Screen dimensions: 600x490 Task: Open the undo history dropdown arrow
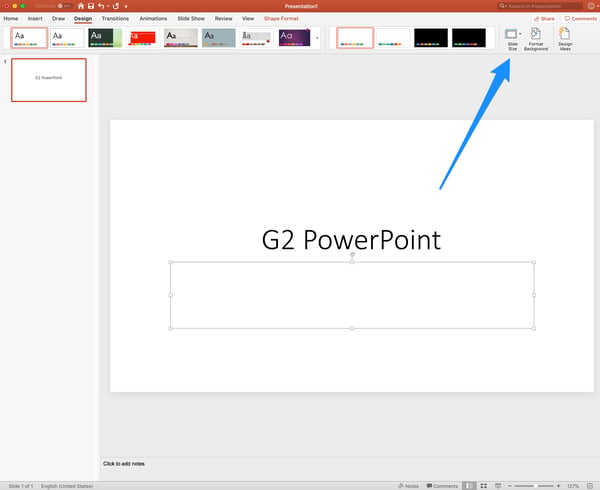click(108, 6)
